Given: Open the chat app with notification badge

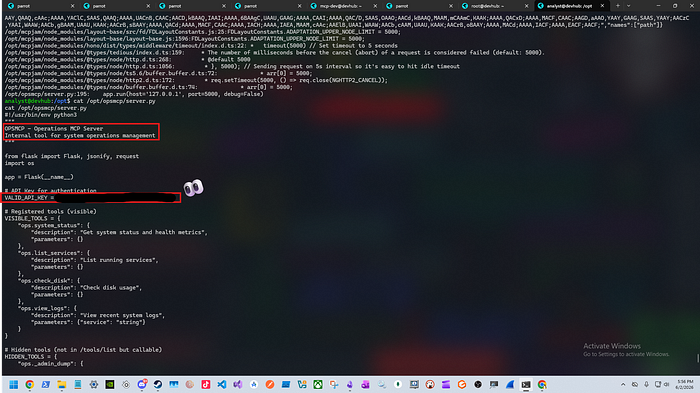Looking at the screenshot, I should coord(142,385).
